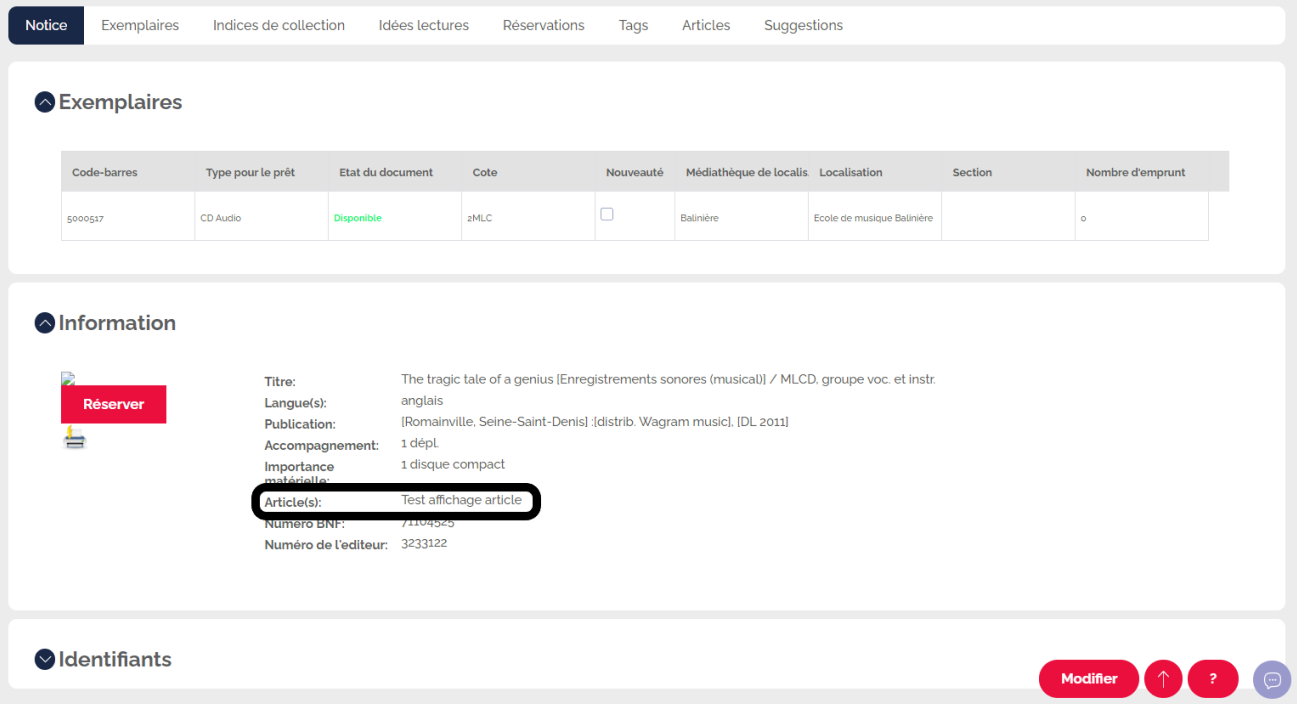Sort by the Code-barres column header
This screenshot has width=1297, height=704.
(x=105, y=172)
